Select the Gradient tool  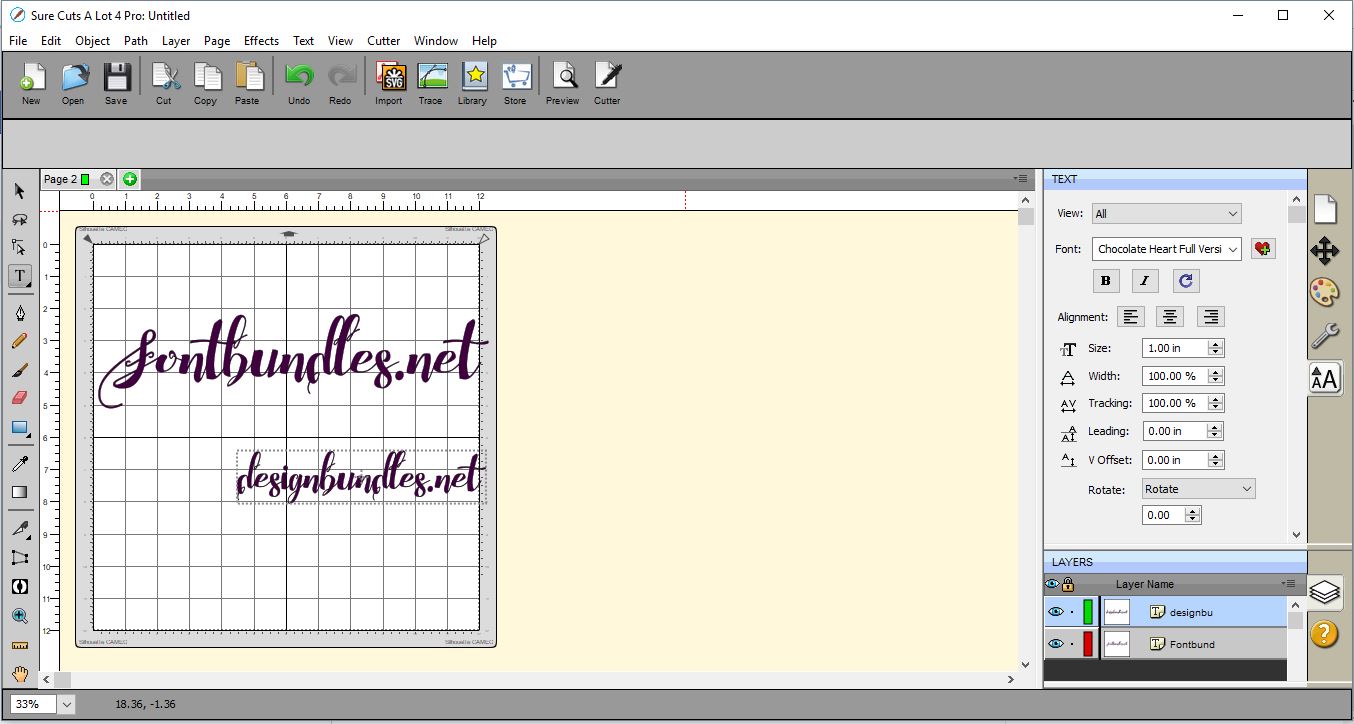(x=19, y=492)
